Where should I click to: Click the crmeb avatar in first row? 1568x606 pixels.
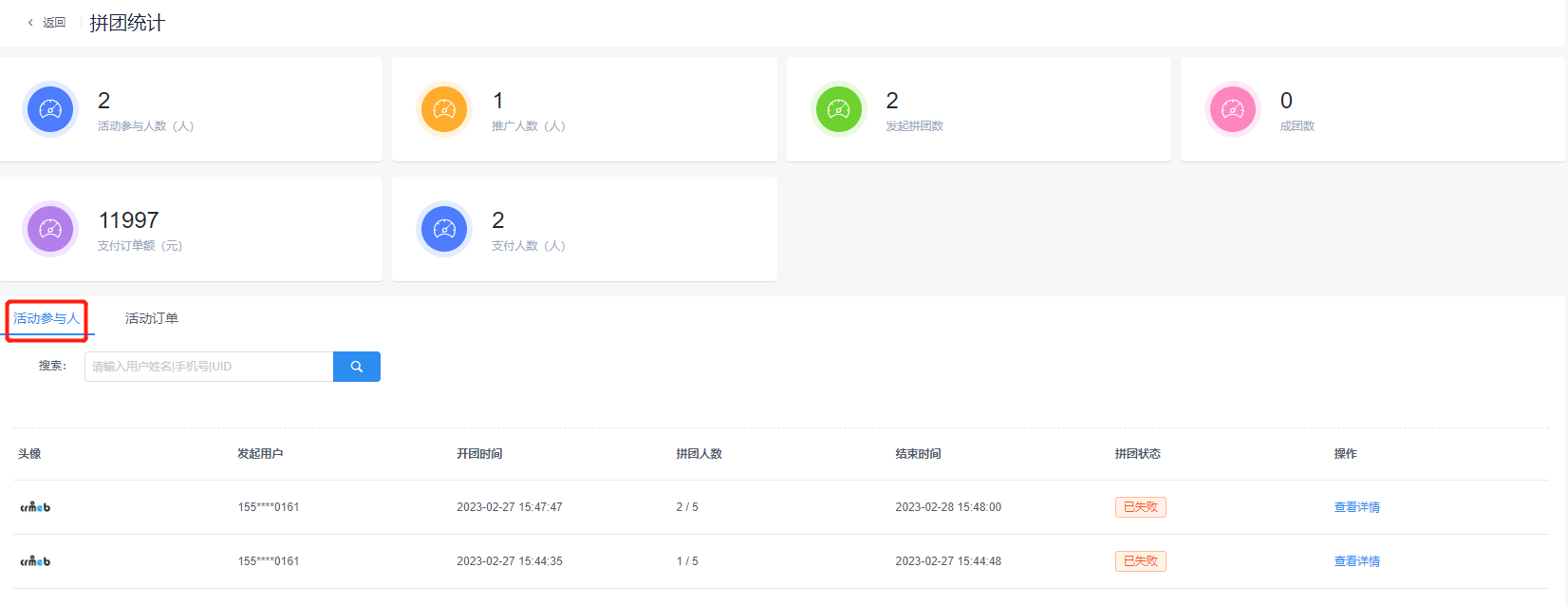click(35, 507)
